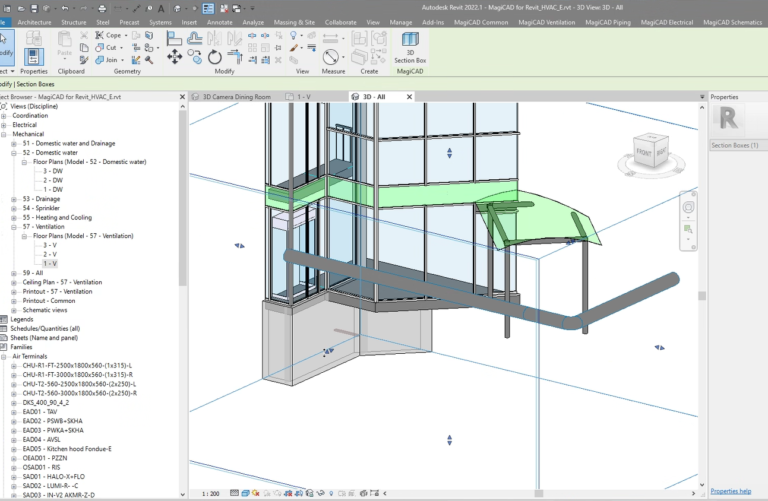Open the Cope tool dropdown arrow
The image size is (768, 501).
[126, 35]
